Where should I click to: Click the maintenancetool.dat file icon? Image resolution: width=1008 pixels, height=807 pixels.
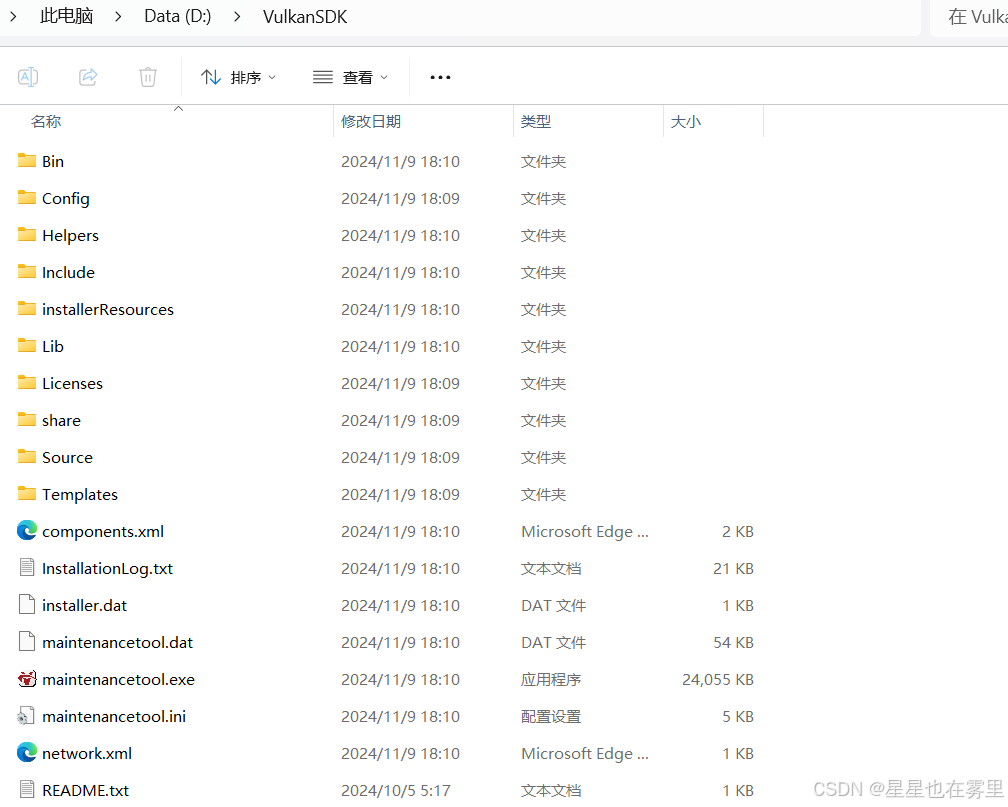27,641
